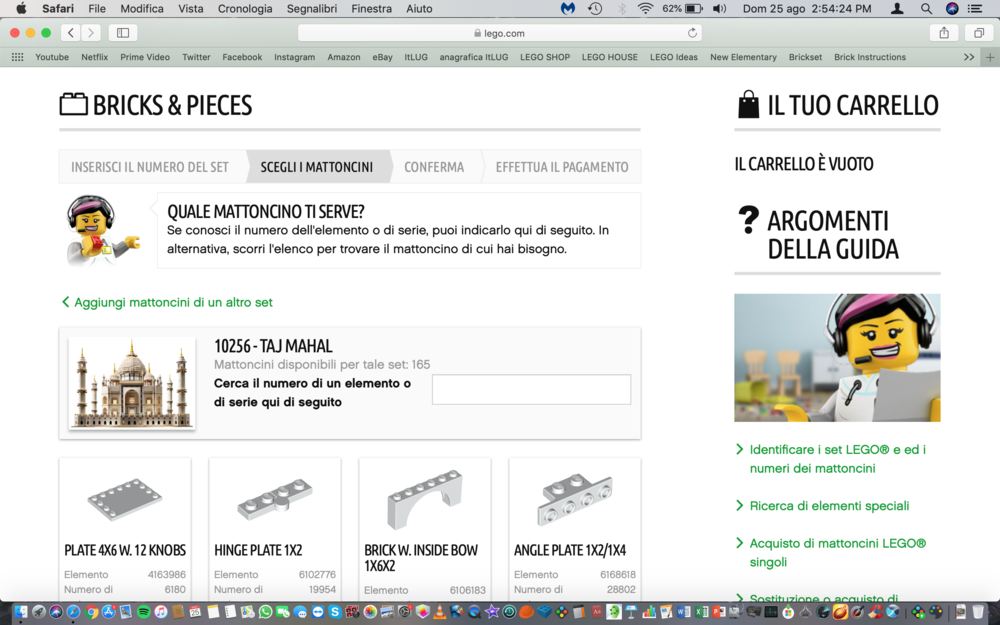This screenshot has height=625, width=1000.
Task: Click the Malwarebytes menu bar icon
Action: point(568,8)
